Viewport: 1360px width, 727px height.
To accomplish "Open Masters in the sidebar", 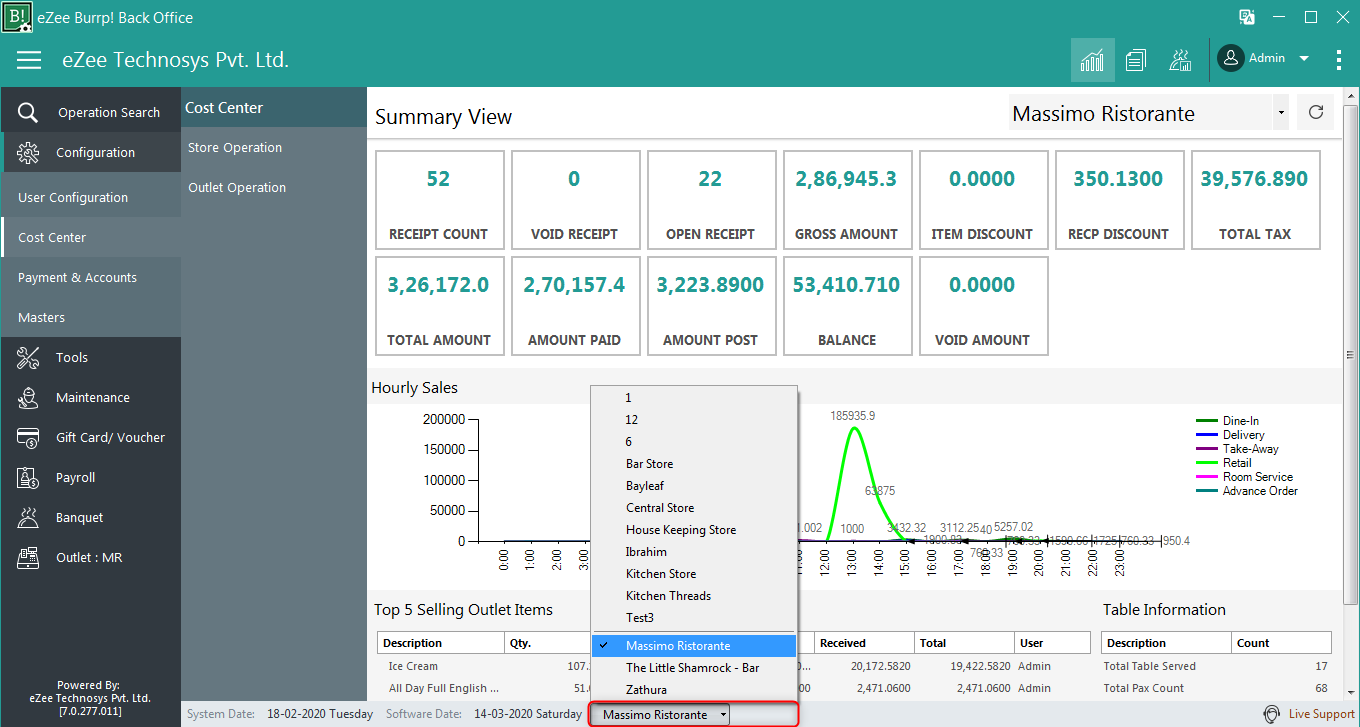I will pyautogui.click(x=90, y=317).
